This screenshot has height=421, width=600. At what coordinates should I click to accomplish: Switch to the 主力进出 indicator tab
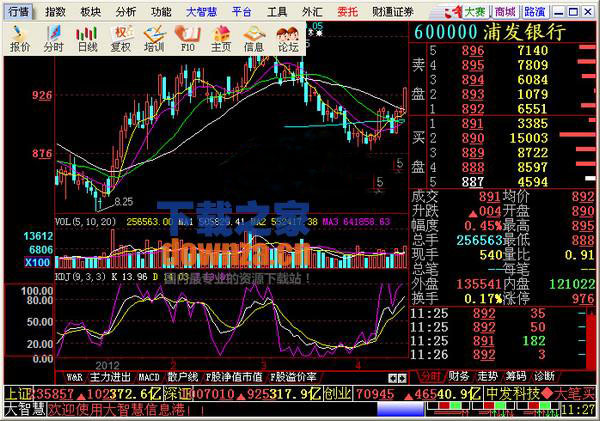[111, 377]
